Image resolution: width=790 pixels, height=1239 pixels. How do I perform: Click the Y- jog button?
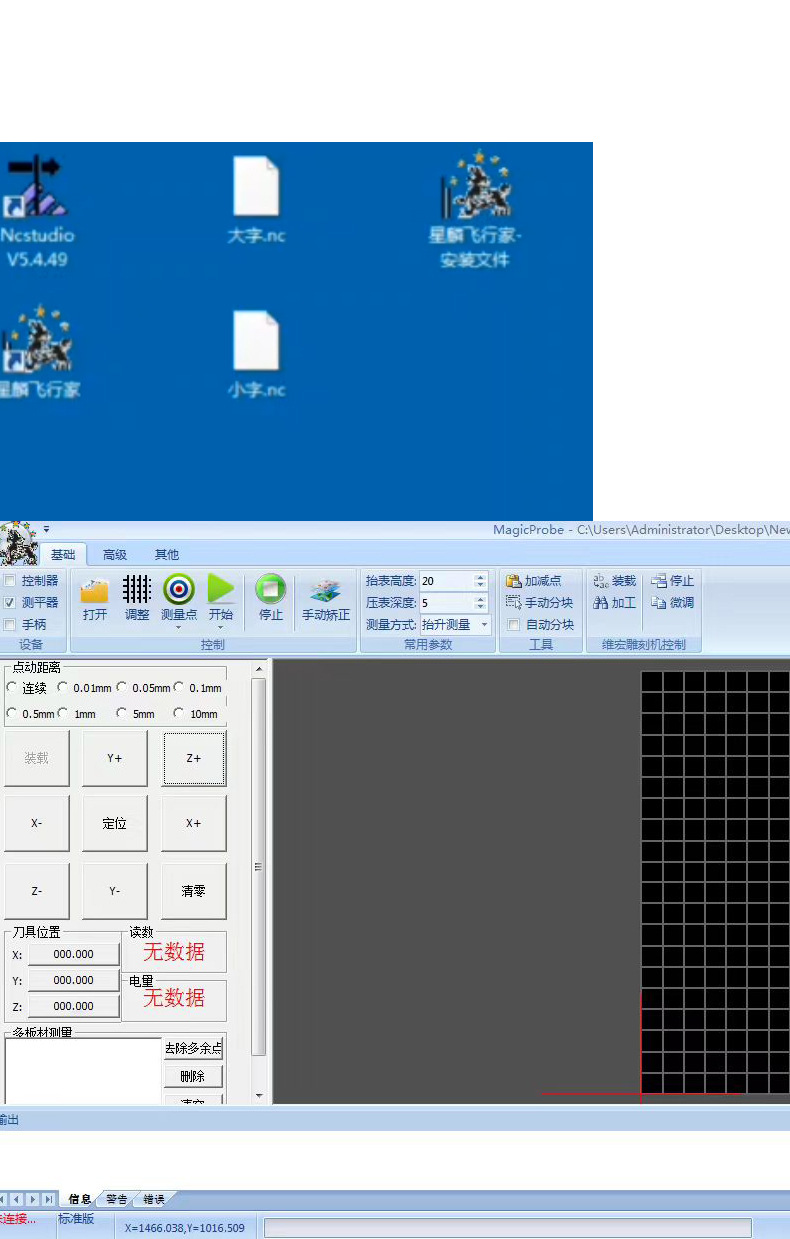pyautogui.click(x=115, y=891)
